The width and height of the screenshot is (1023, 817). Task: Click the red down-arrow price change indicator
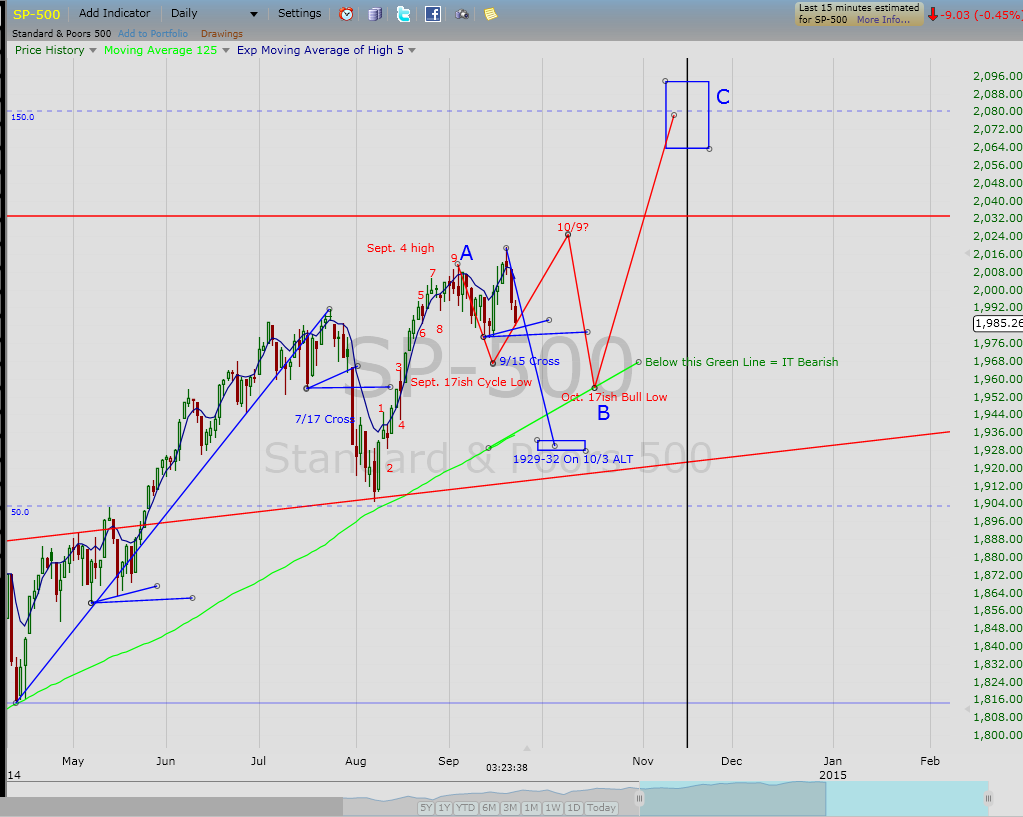point(933,14)
